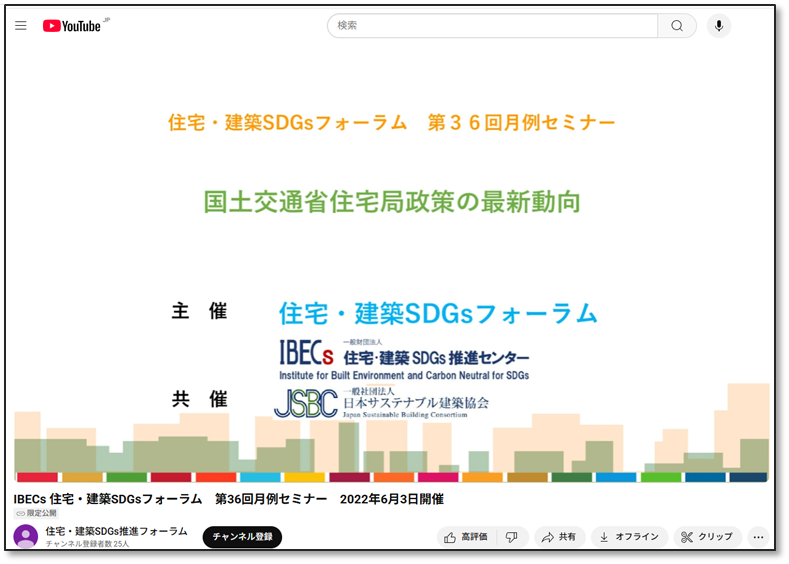Screen dimensions: 789x564
Task: Open 住宅・建築SDGs推進フォーラム channel name link
Action: click(x=116, y=531)
